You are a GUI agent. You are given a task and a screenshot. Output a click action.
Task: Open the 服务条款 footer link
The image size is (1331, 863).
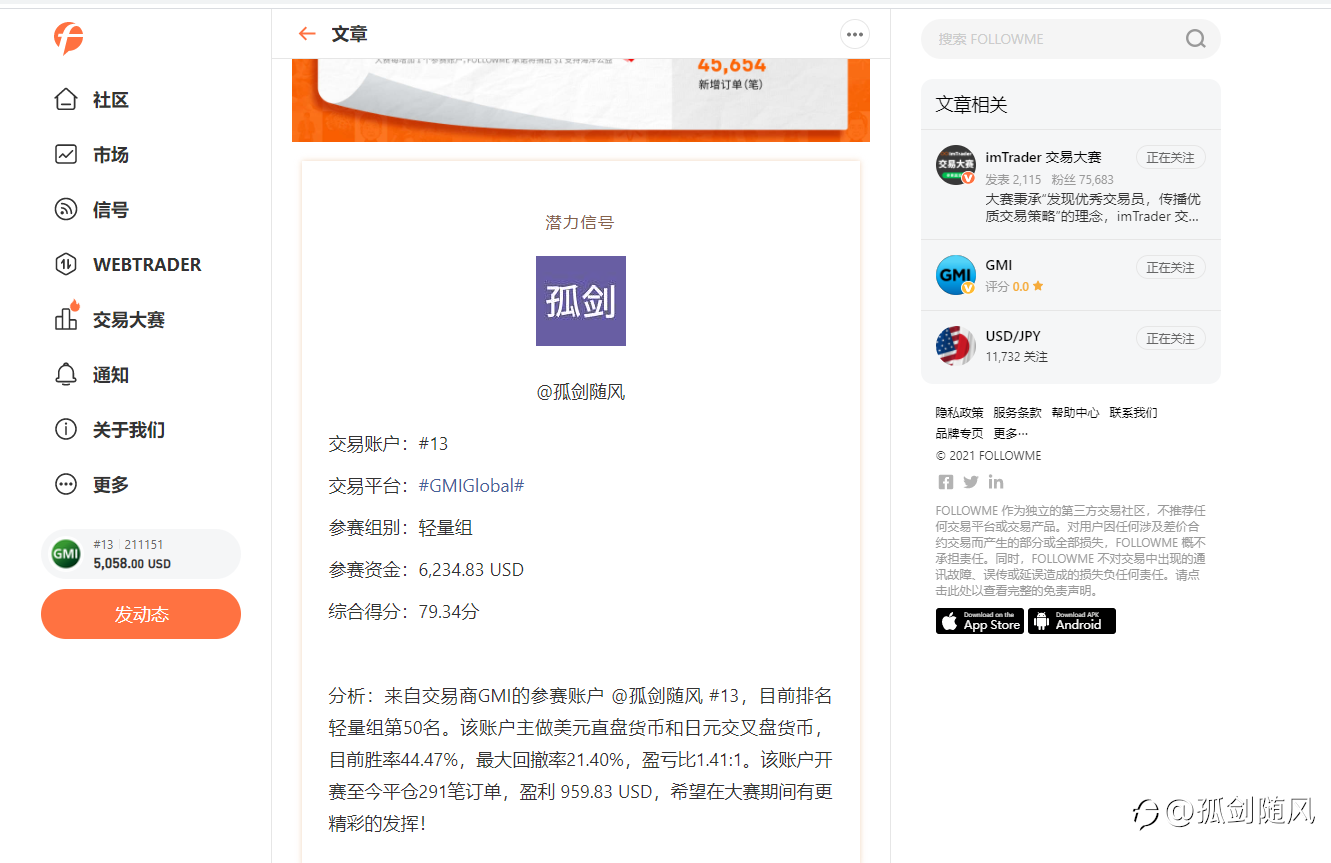click(x=1017, y=413)
